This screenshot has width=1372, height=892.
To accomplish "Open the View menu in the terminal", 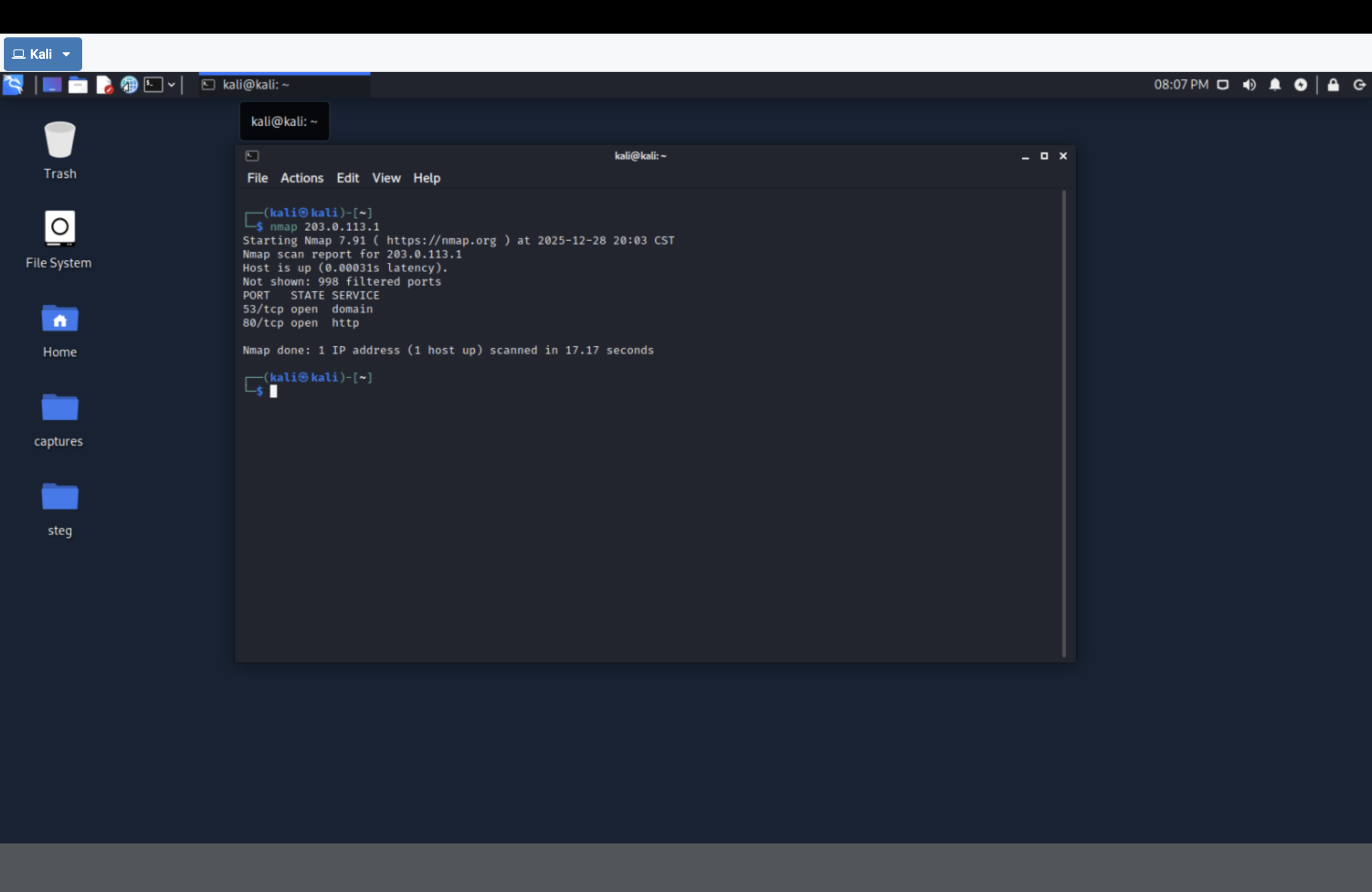I will (x=386, y=177).
